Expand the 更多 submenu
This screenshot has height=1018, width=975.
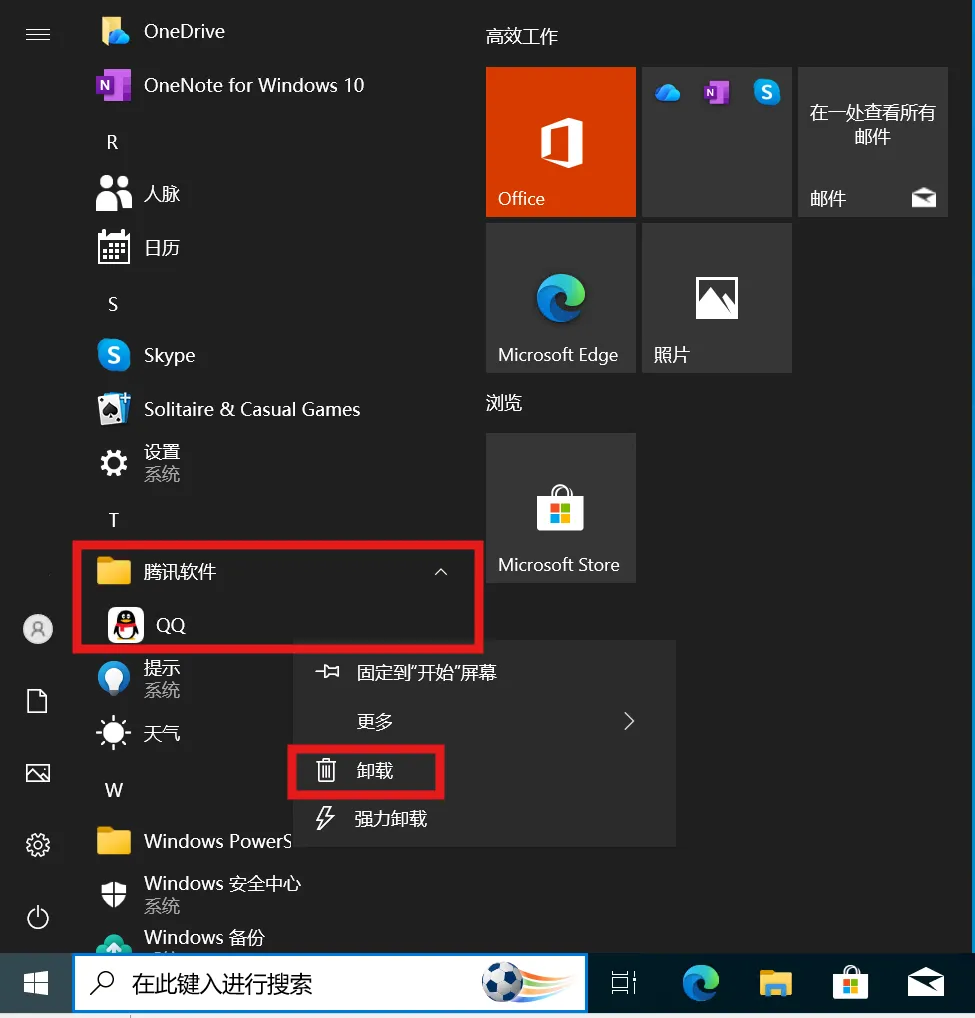pos(484,721)
